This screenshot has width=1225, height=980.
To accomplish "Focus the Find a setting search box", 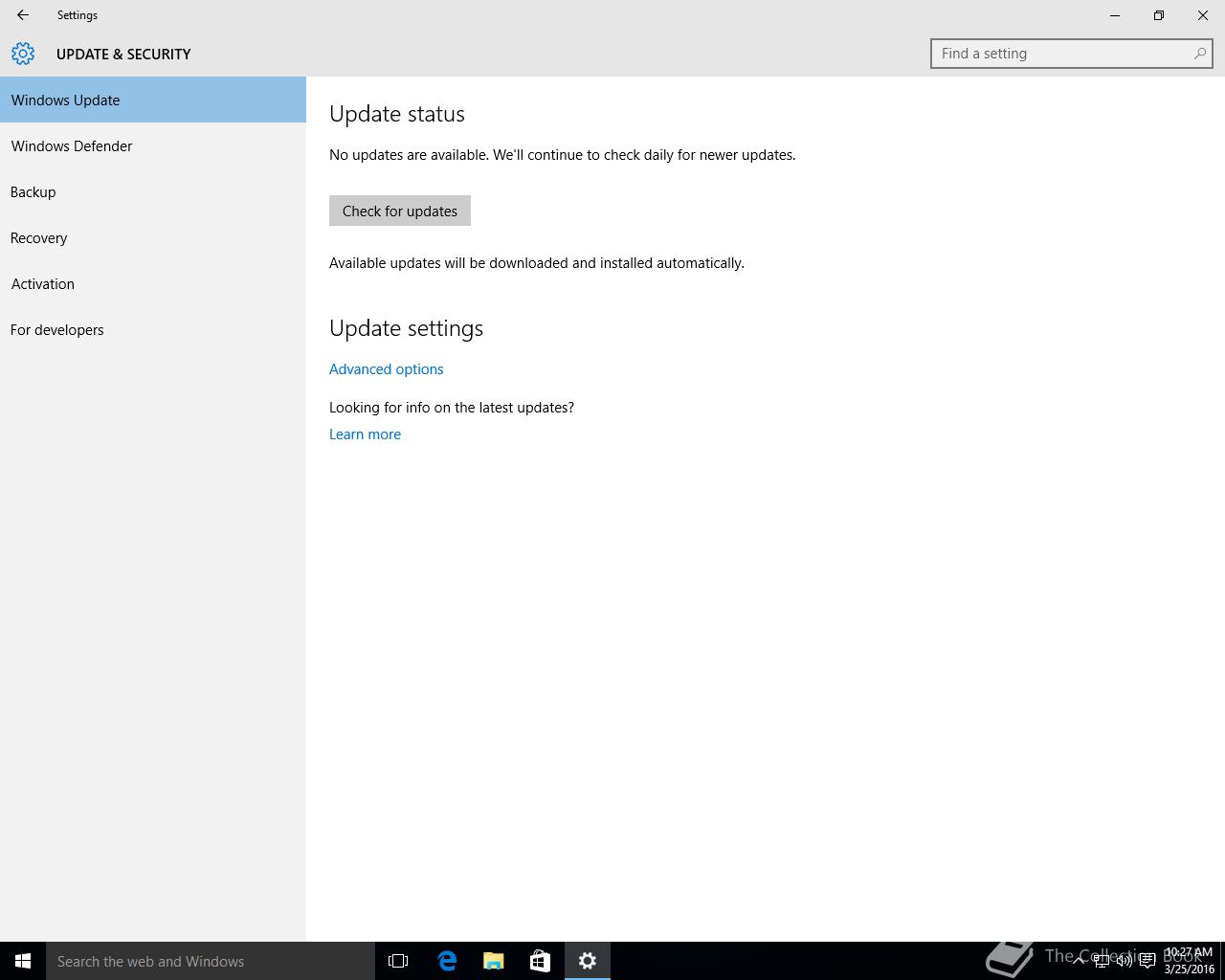I will click(1072, 54).
